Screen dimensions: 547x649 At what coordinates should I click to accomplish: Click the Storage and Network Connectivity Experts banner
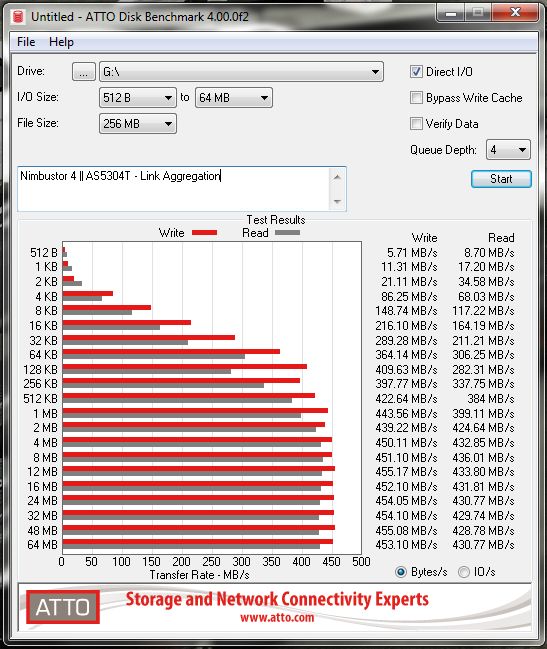coord(277,599)
